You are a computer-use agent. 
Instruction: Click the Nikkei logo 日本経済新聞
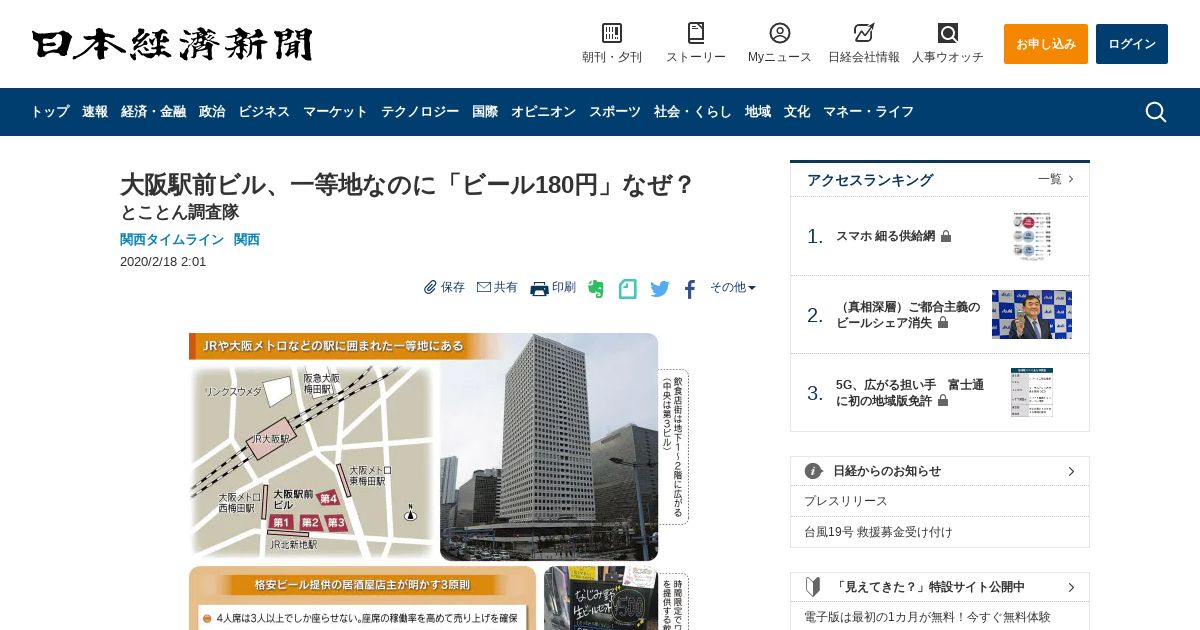172,44
